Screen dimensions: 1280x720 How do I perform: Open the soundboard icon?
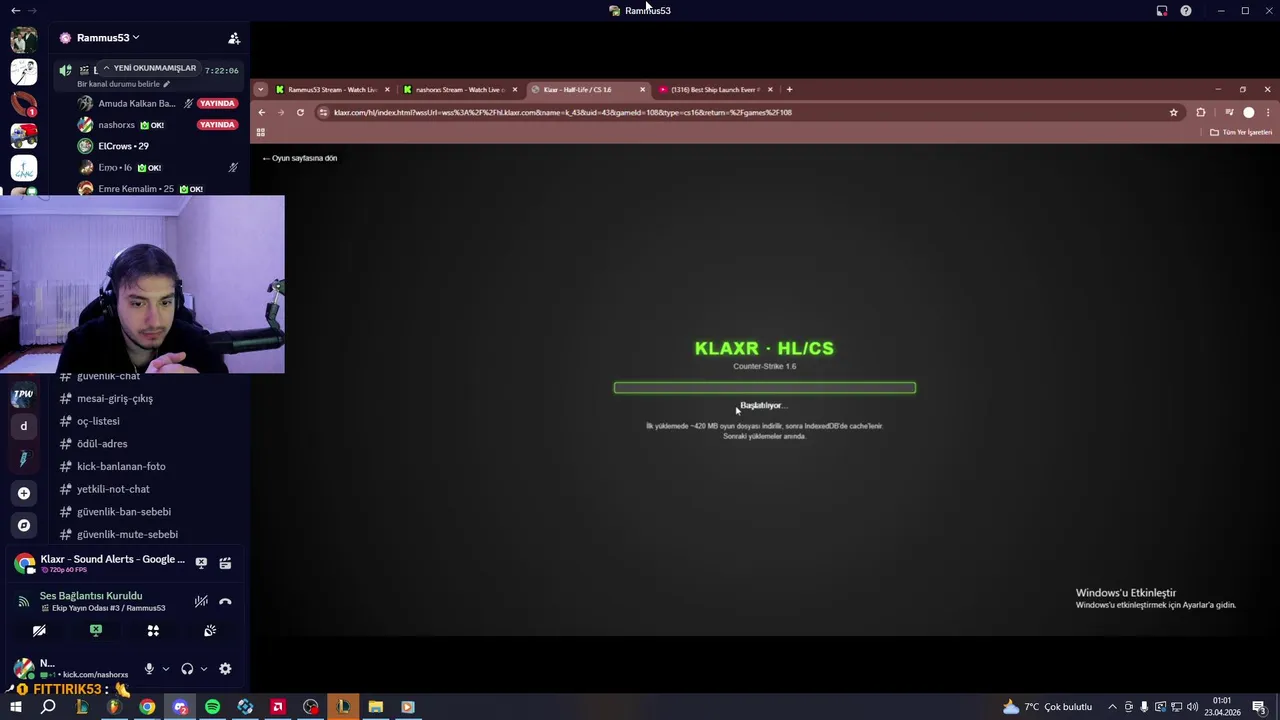click(210, 631)
